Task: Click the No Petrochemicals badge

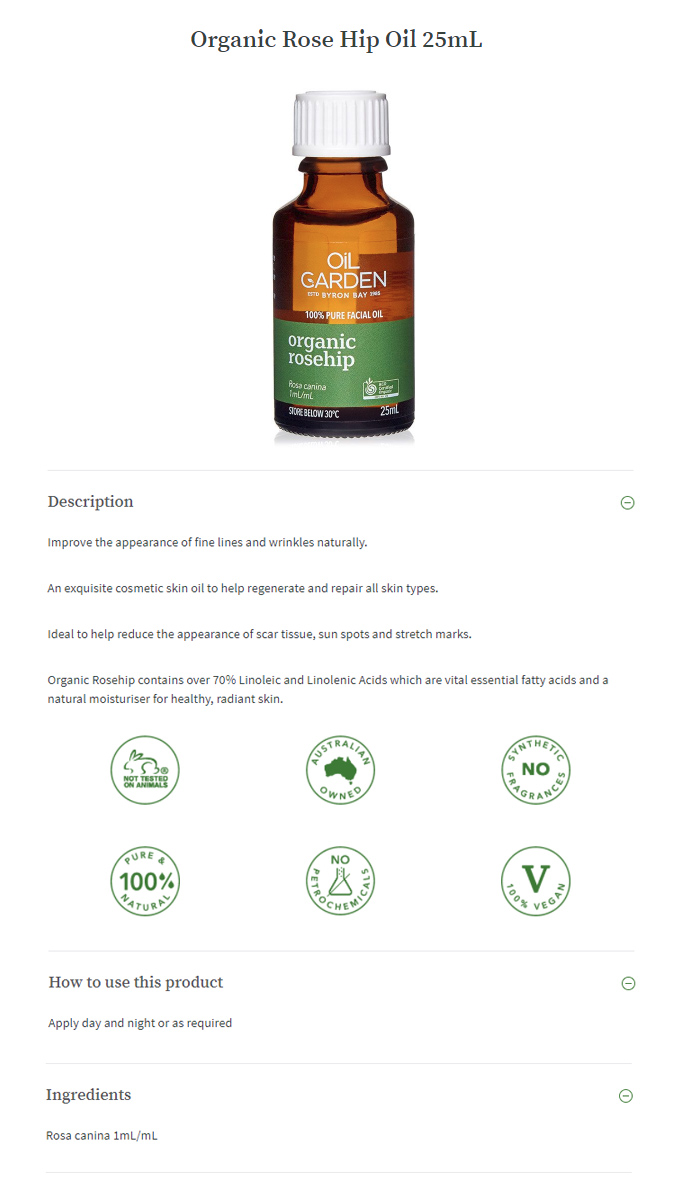Action: point(340,881)
